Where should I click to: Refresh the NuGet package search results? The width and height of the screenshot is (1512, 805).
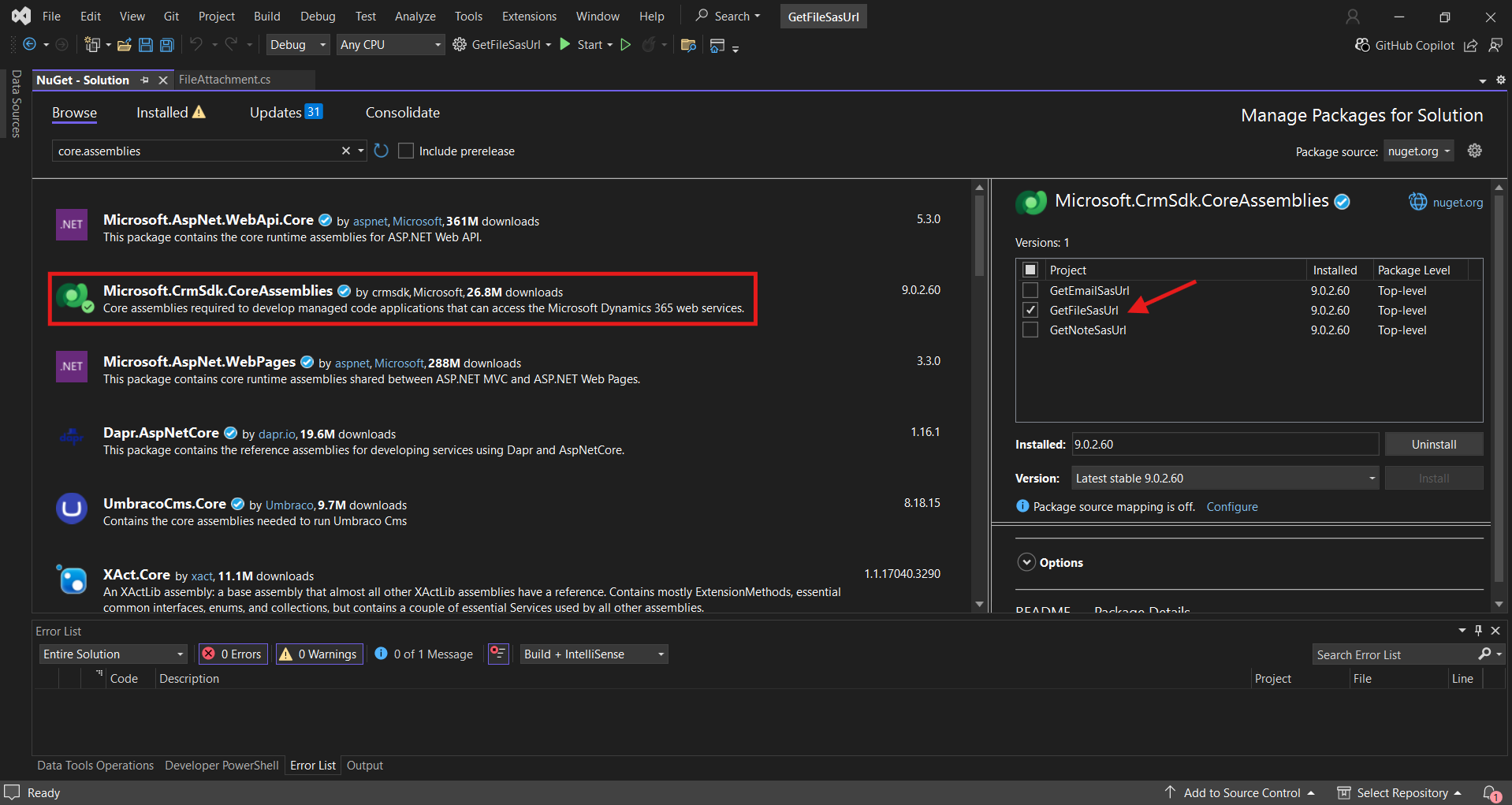382,151
